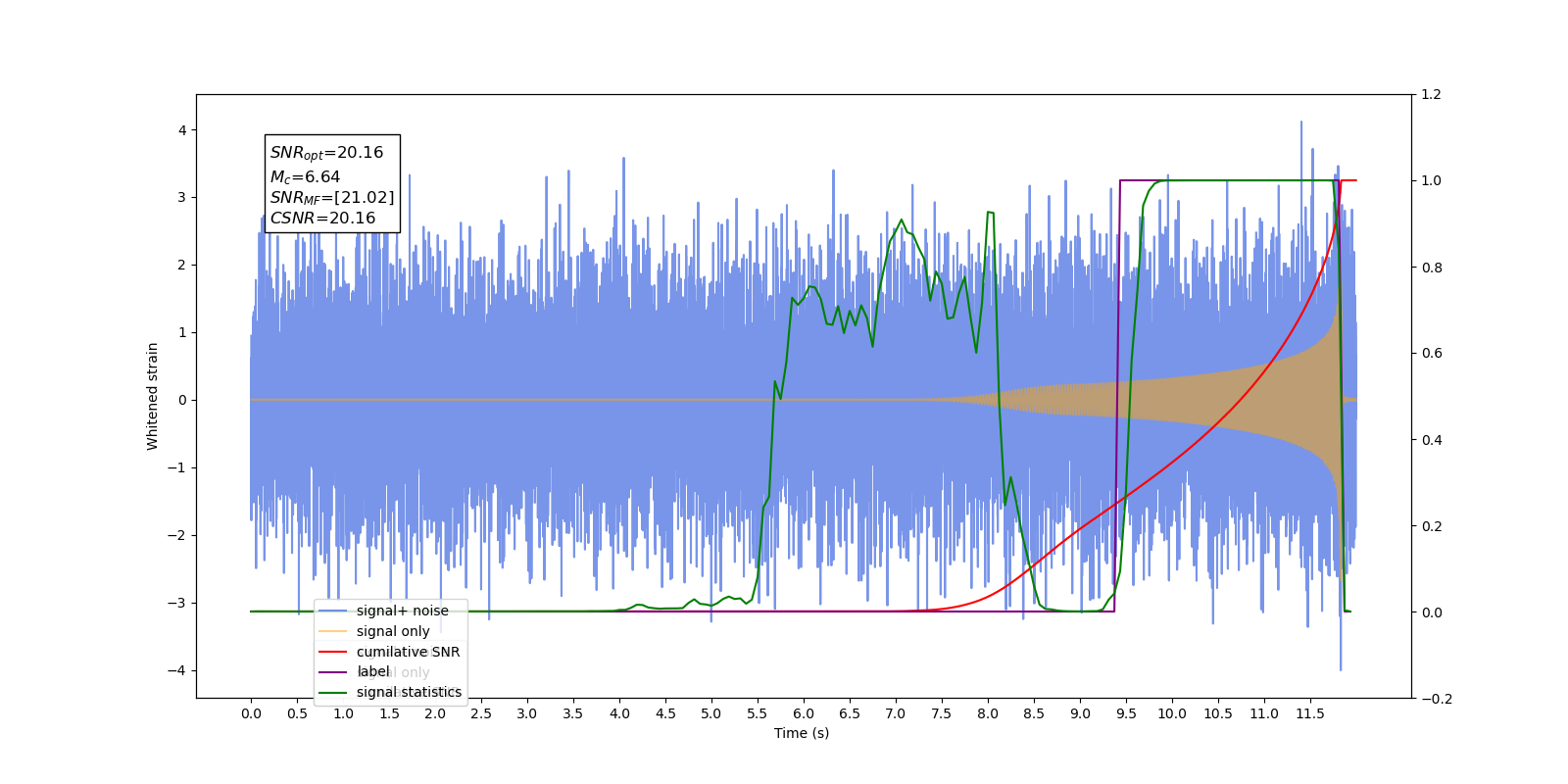Click the 1.0 tick on right y-axis

[x=1432, y=181]
